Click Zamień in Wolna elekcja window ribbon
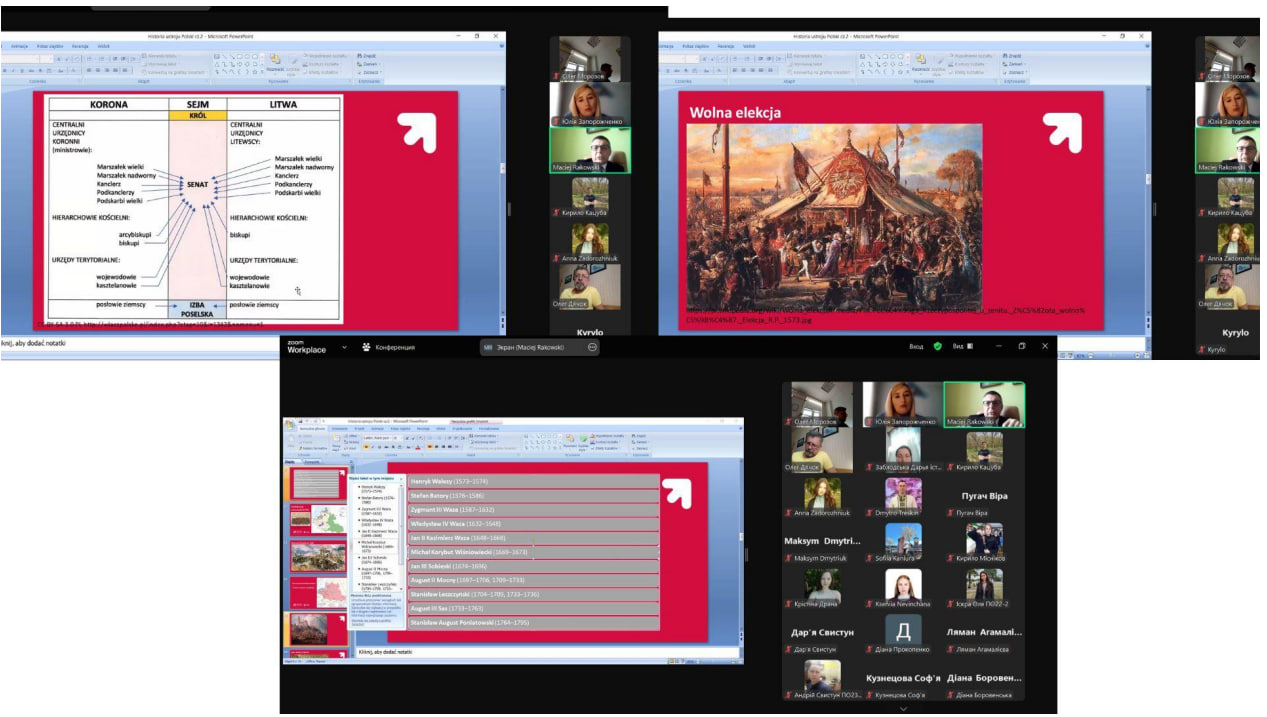 click(1014, 64)
